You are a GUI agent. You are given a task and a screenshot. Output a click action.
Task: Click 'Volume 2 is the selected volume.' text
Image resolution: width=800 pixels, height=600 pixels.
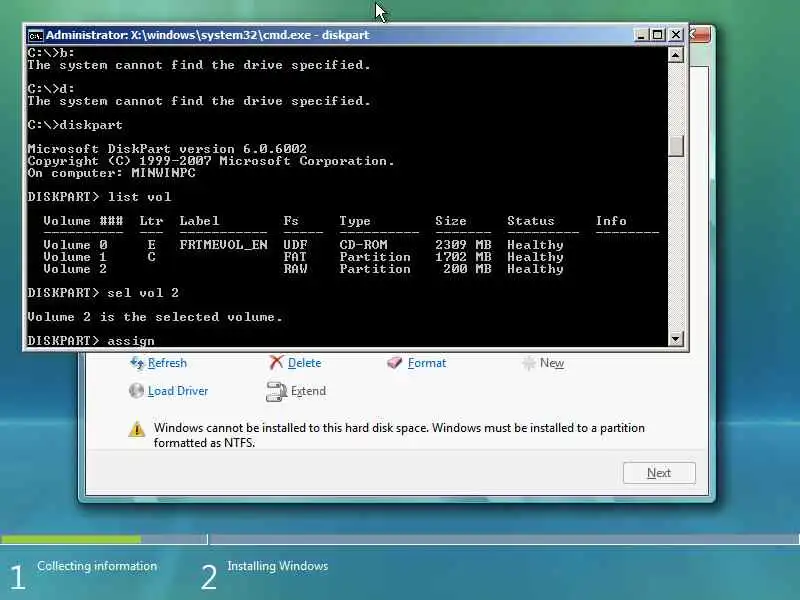point(155,317)
